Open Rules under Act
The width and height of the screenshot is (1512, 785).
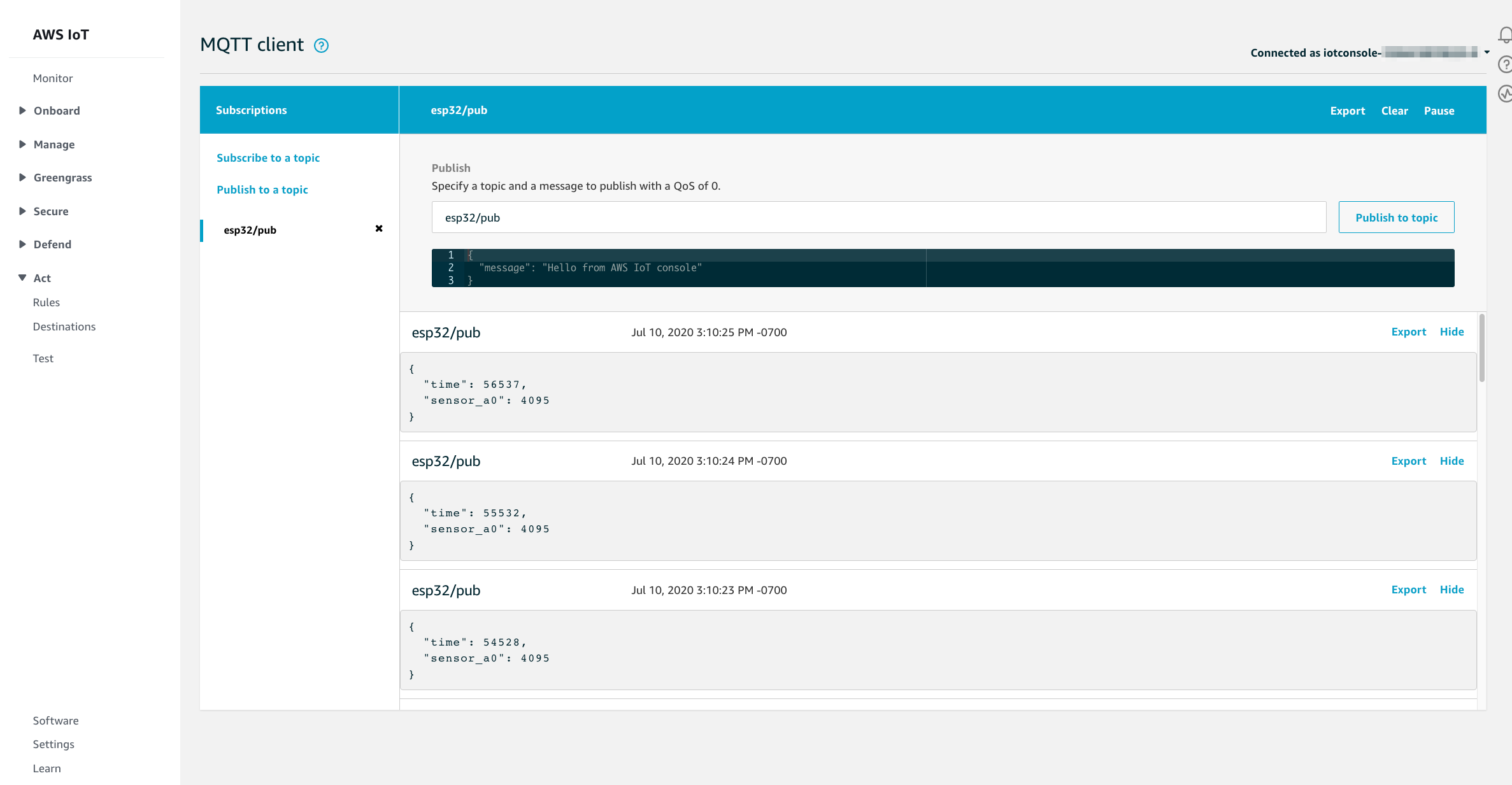(46, 302)
